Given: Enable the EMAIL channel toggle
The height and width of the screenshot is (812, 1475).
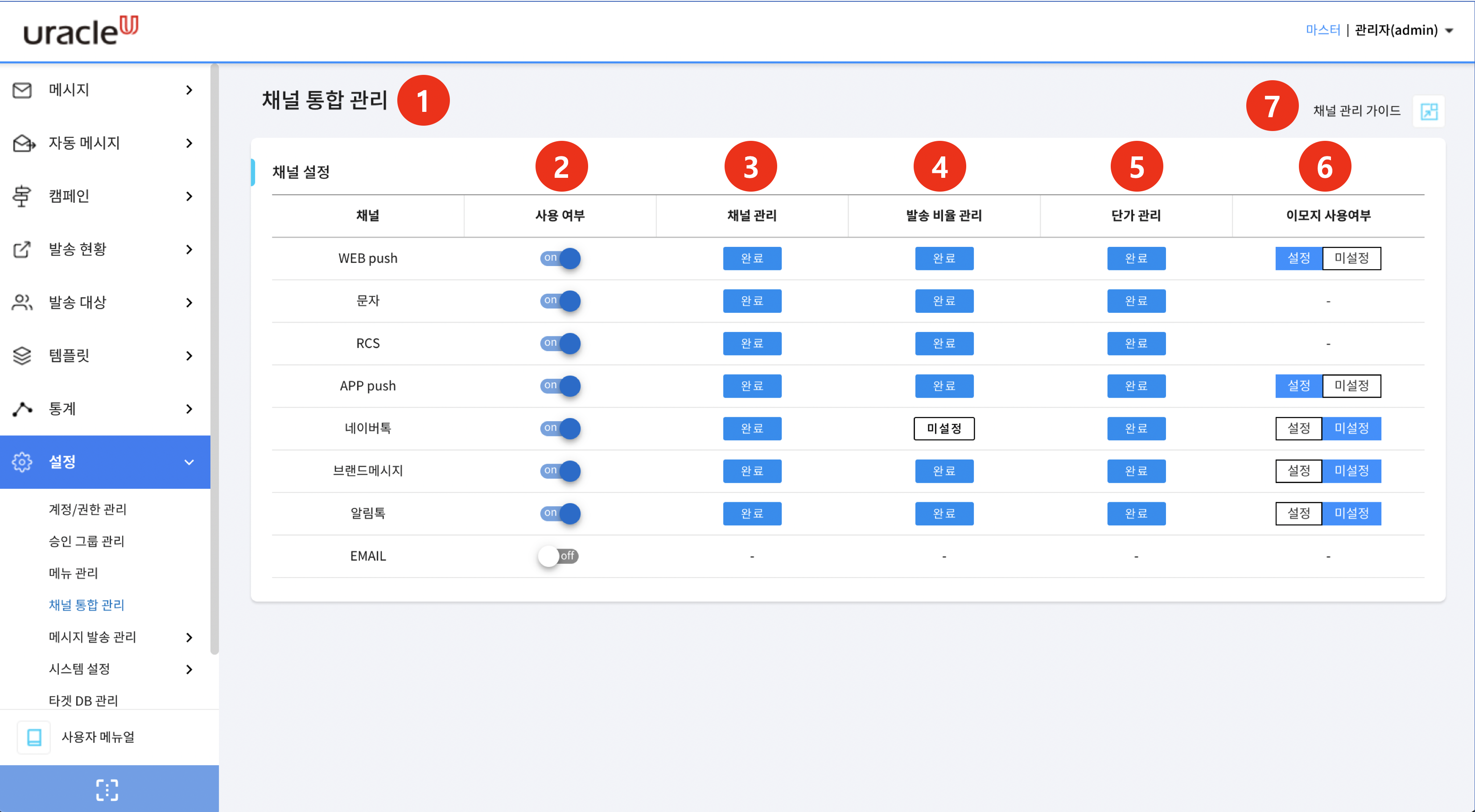Looking at the screenshot, I should pyautogui.click(x=558, y=556).
